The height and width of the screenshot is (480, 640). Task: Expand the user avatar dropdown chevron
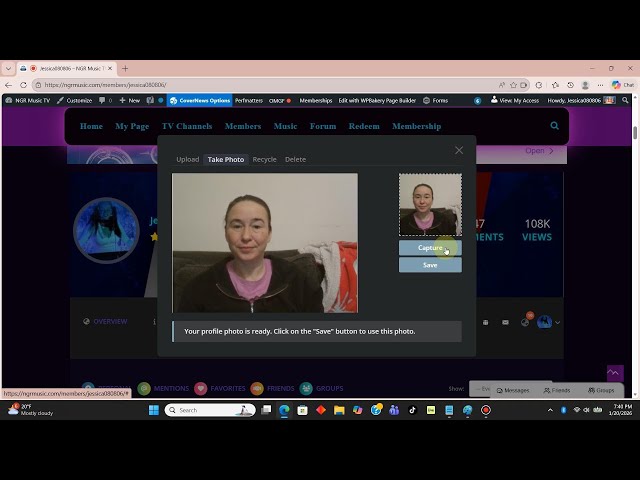[x=557, y=322]
